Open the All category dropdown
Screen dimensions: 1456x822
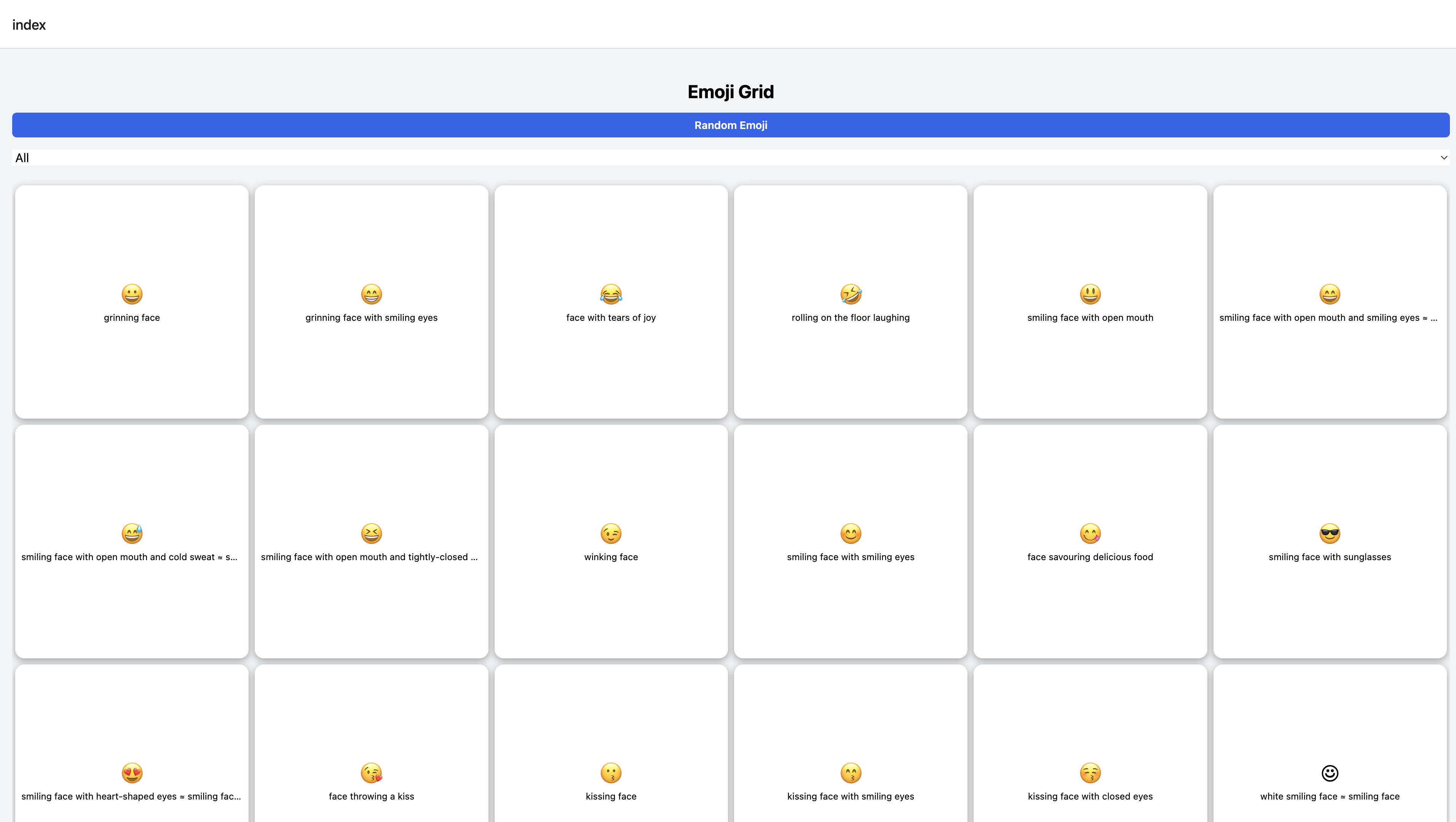point(731,158)
